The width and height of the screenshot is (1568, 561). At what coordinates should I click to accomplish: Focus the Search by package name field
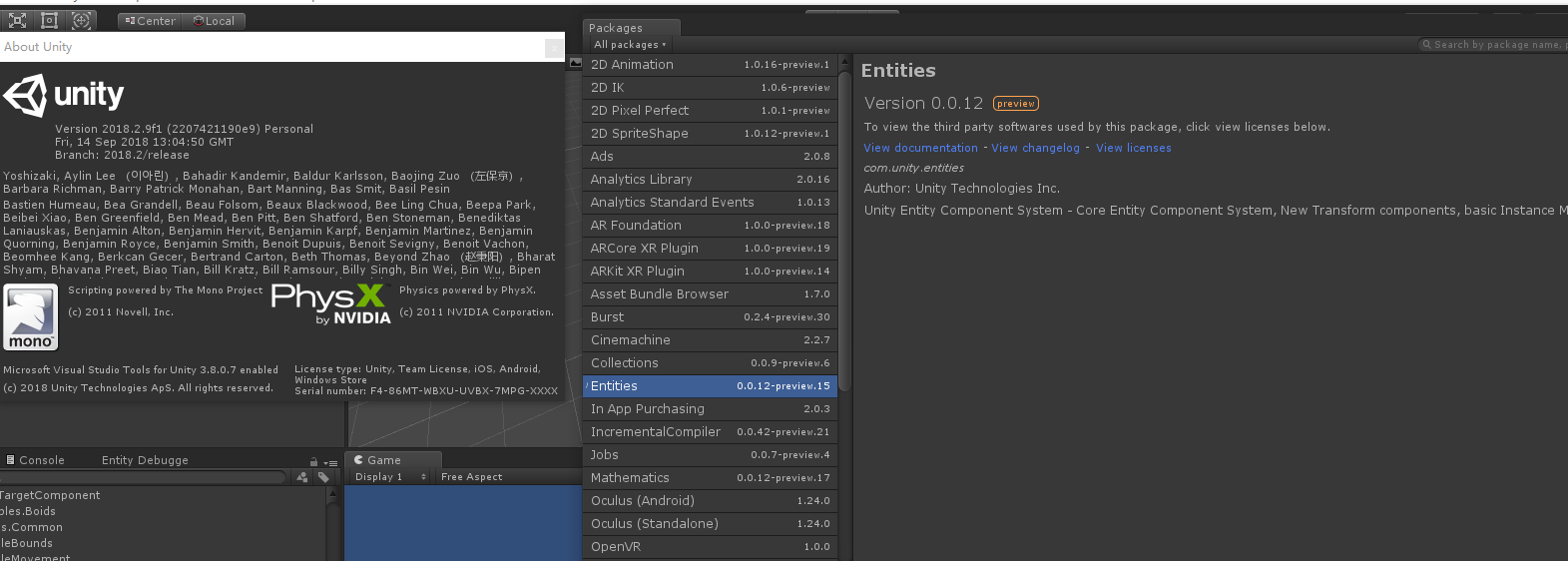(1494, 45)
